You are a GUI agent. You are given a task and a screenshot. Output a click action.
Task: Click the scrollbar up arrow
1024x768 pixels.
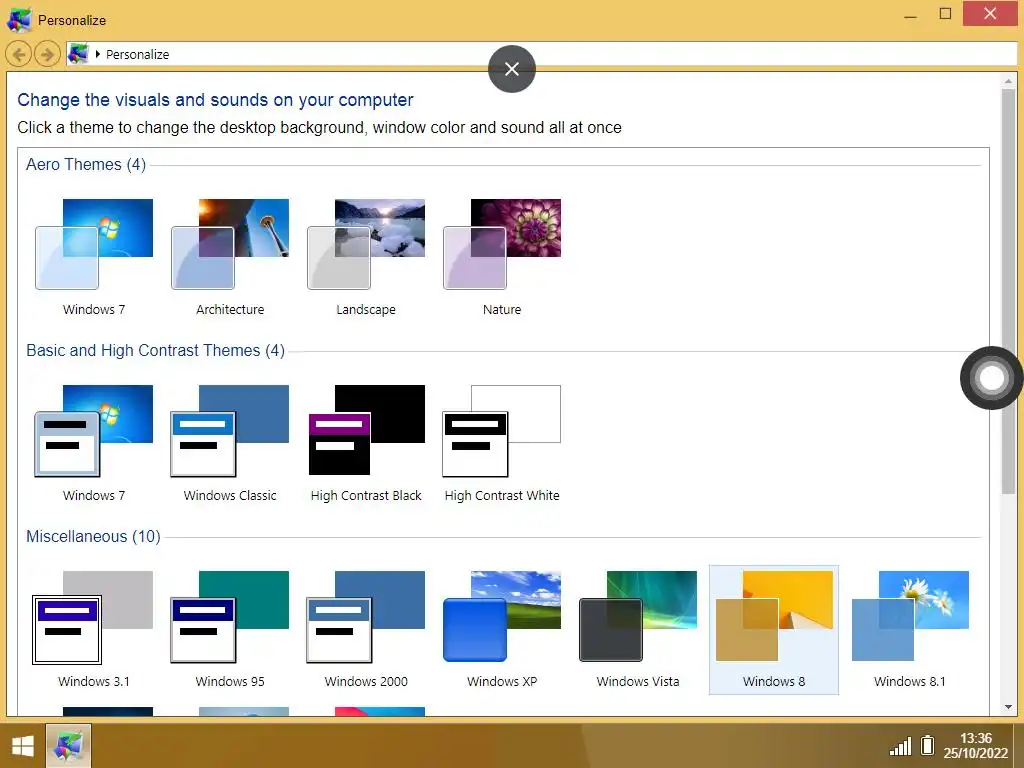click(1008, 81)
